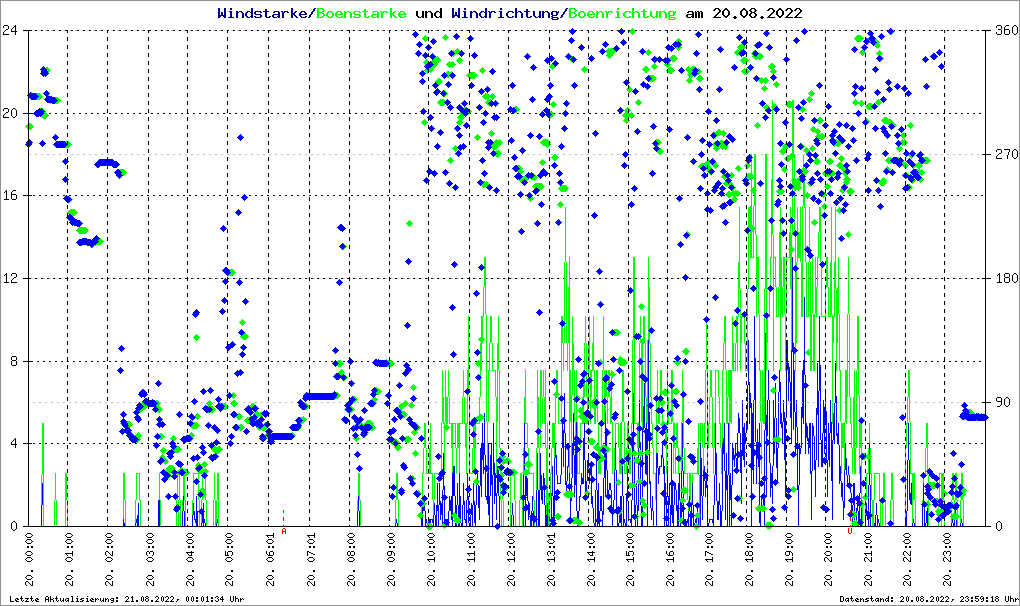Click time axis label '20. 08:00'
Viewport: 1020px width, 606px height.
[350, 559]
